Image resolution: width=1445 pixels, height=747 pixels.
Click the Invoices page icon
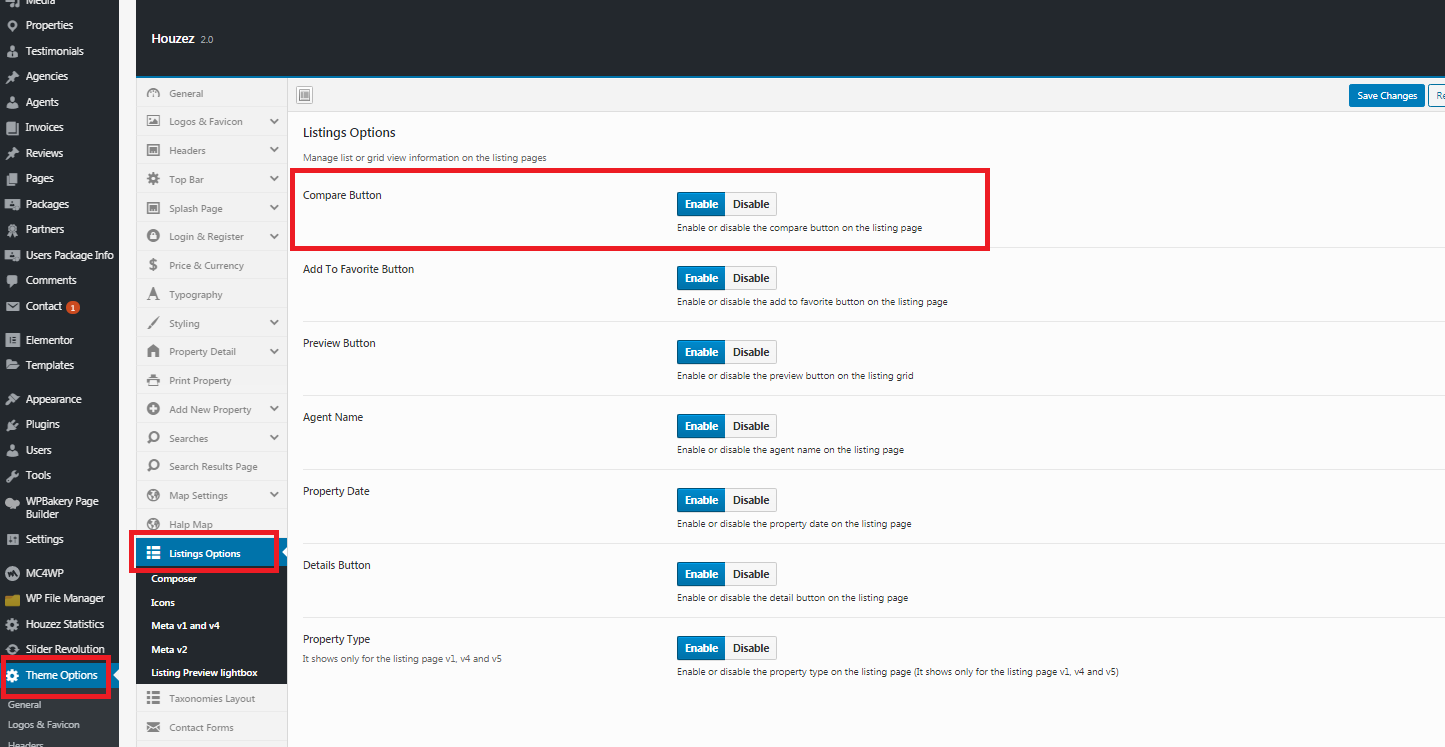point(12,128)
